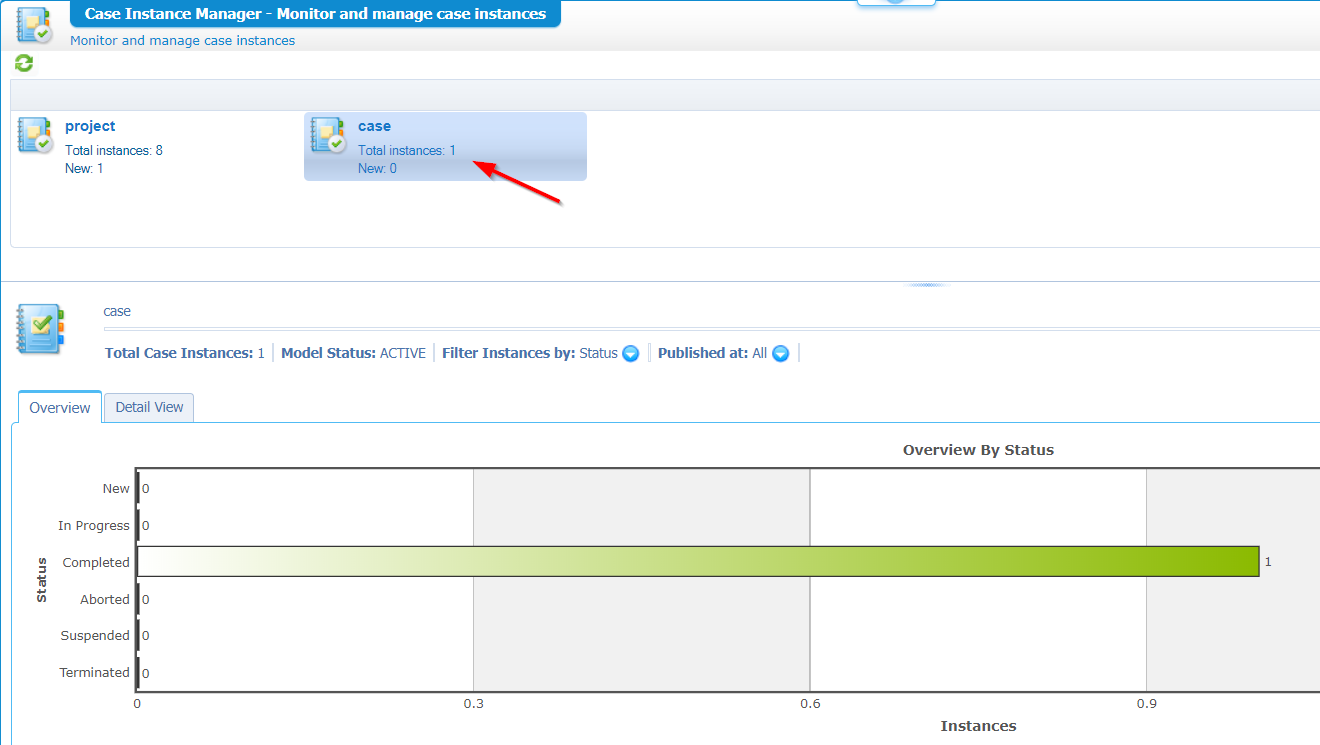The image size is (1320, 745).
Task: Open the Filter Instances by Status dropdown
Action: pyautogui.click(x=631, y=354)
